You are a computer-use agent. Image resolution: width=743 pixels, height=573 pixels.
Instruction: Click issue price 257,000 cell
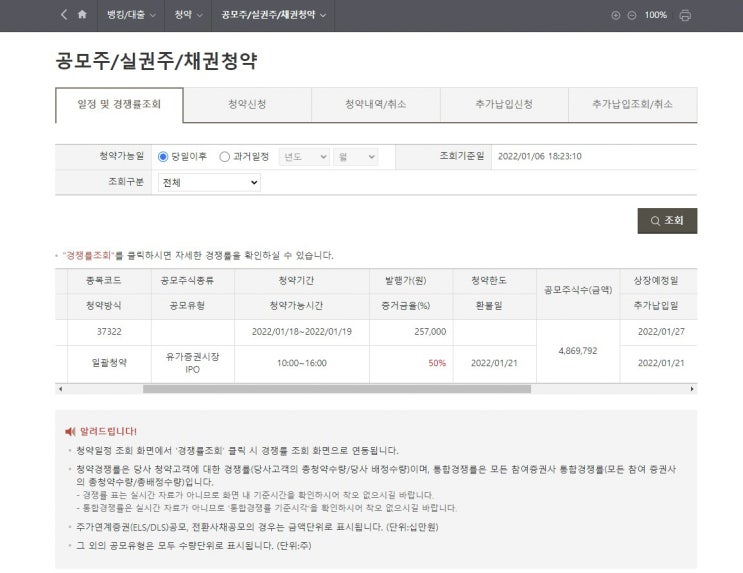click(411, 332)
